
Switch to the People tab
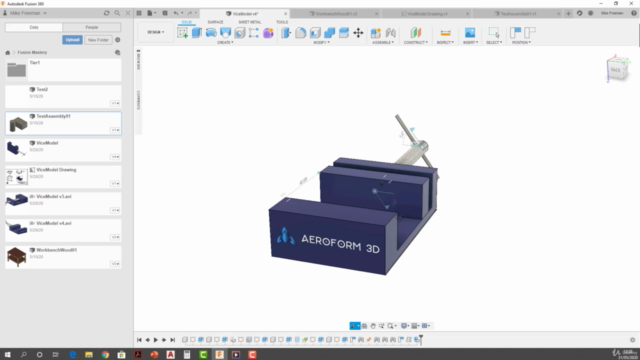point(92,27)
